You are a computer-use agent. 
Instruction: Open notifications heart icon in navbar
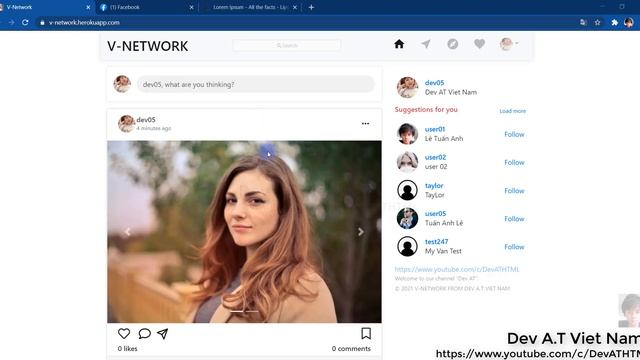(x=480, y=44)
